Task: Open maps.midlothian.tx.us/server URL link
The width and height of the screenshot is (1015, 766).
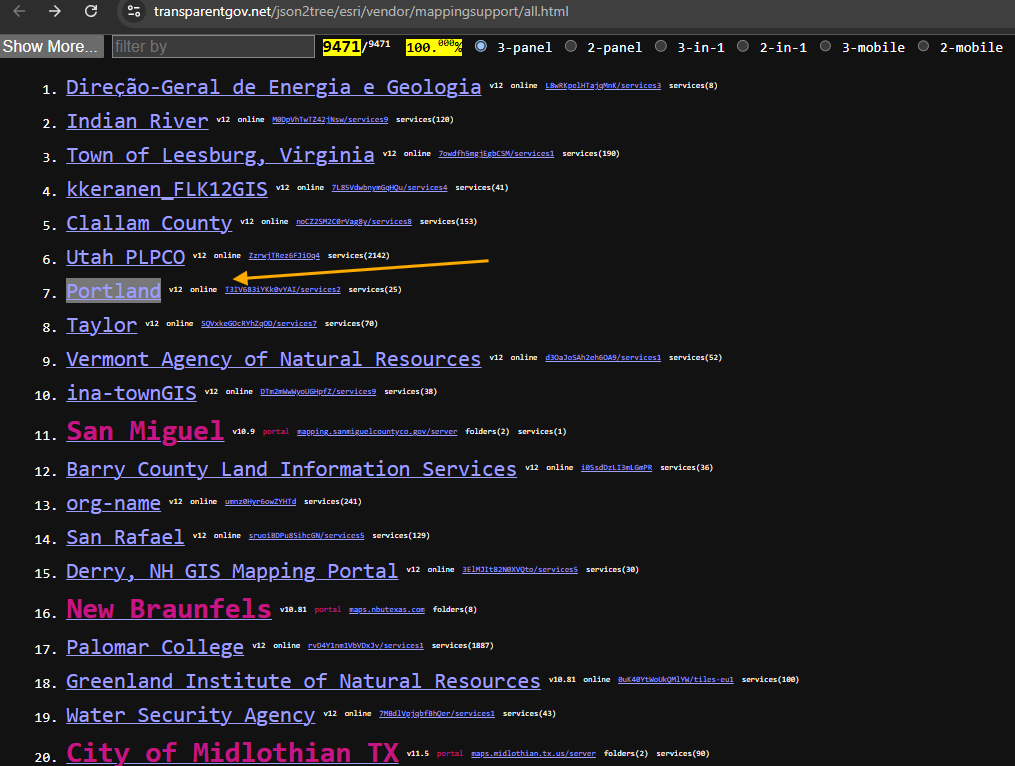Action: [533, 754]
